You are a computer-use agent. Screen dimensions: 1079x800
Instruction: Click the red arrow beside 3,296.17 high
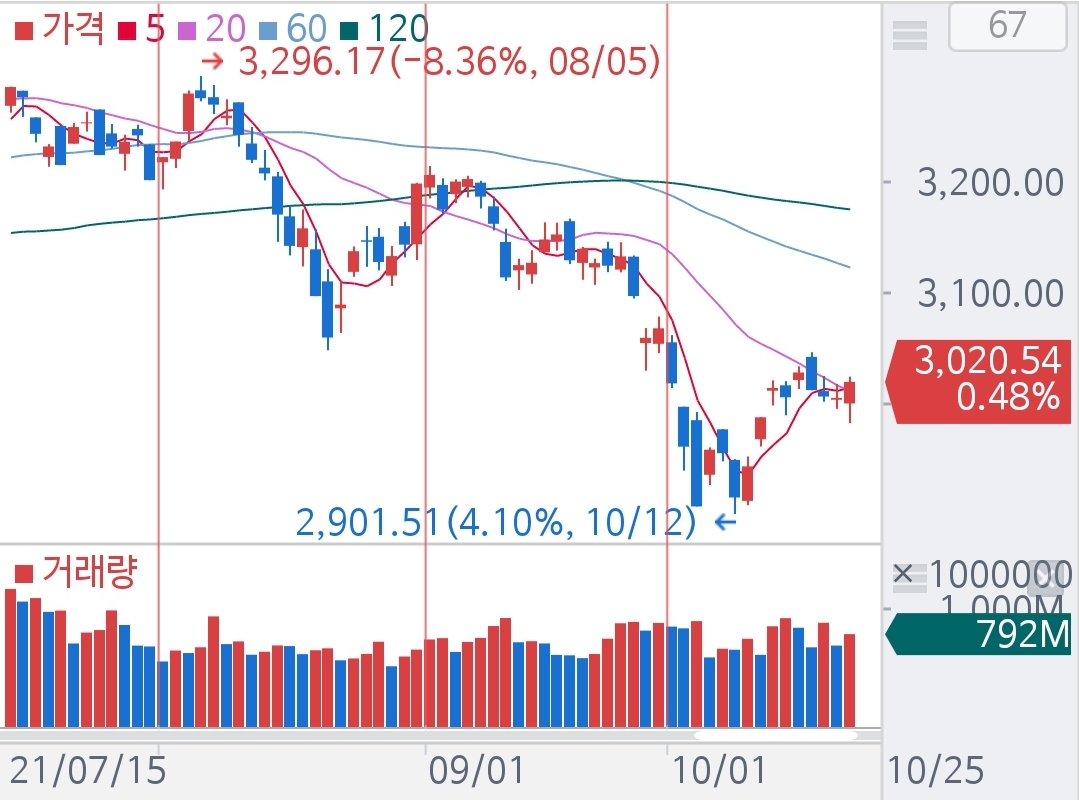pos(213,61)
